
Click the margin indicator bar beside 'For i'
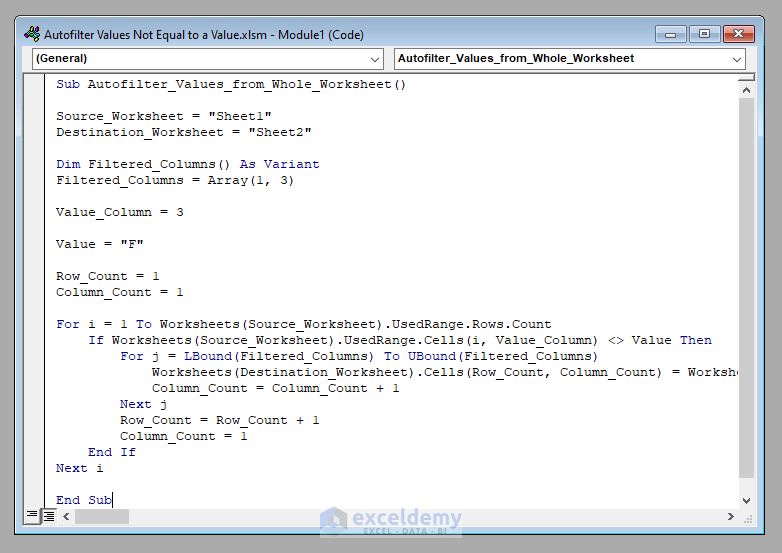tap(34, 324)
